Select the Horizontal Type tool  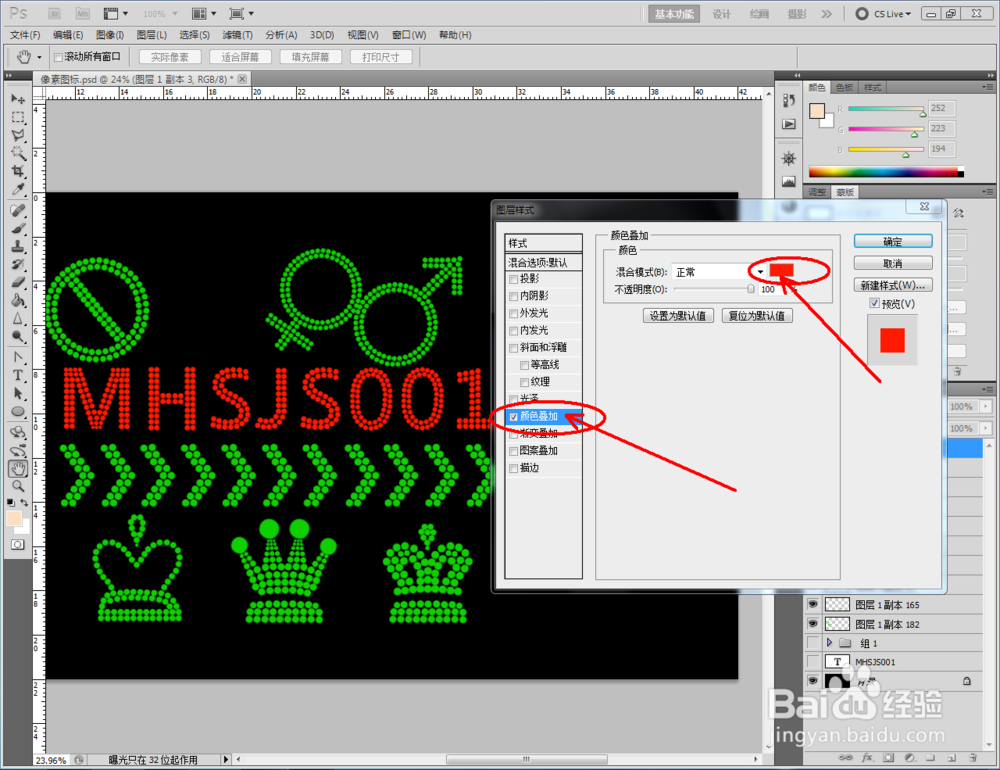tap(18, 375)
